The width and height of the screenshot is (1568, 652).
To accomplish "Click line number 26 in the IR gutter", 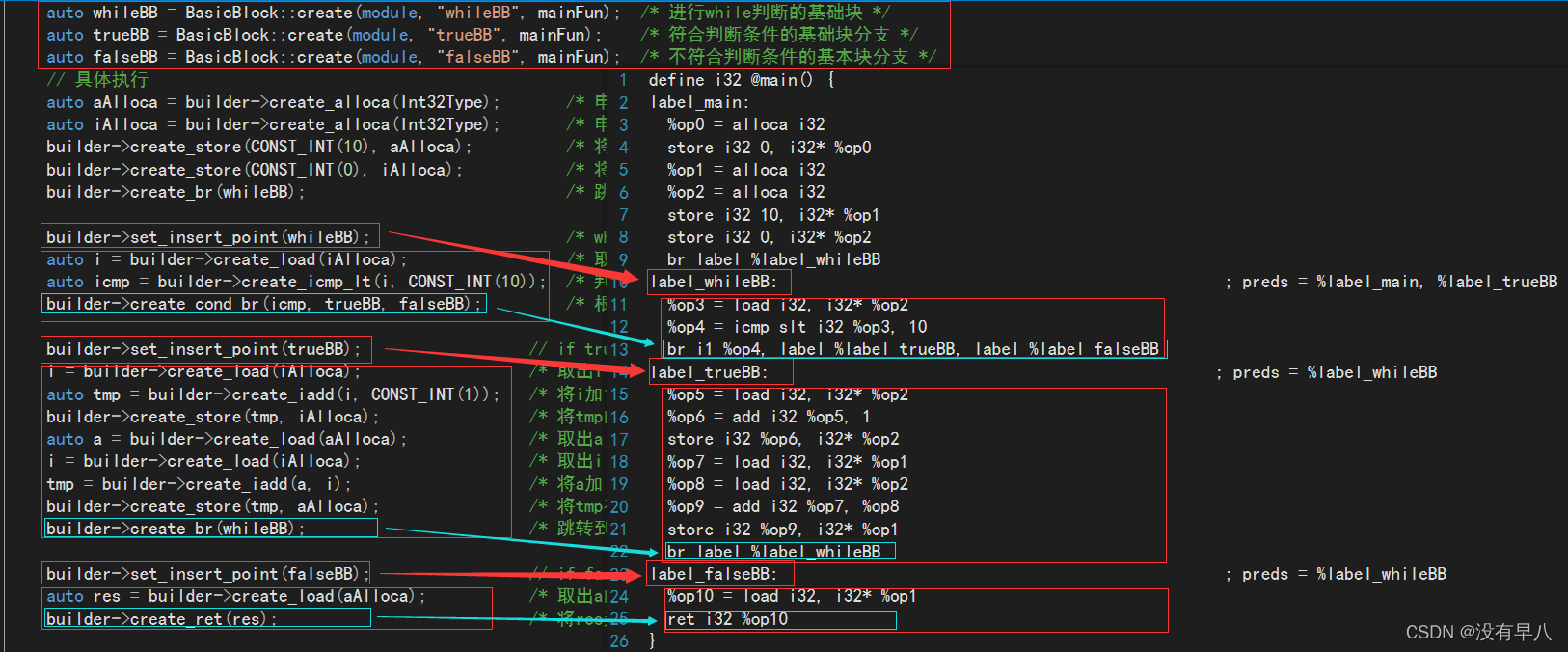I will [x=618, y=640].
